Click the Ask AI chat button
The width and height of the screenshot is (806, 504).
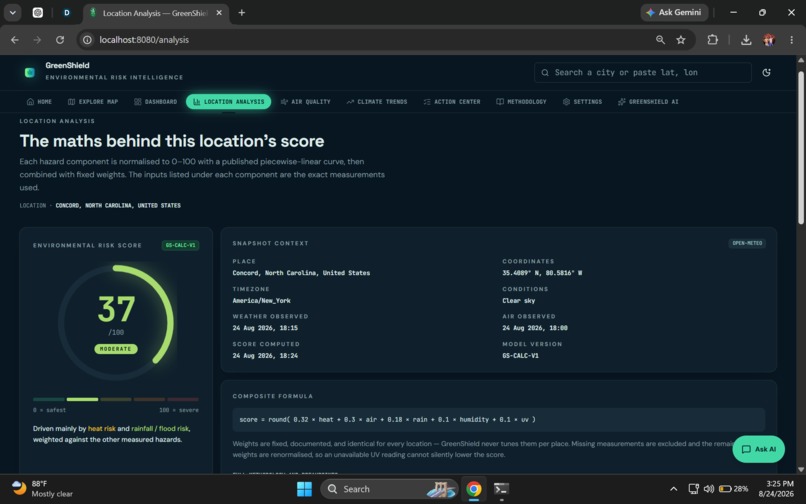tap(758, 449)
